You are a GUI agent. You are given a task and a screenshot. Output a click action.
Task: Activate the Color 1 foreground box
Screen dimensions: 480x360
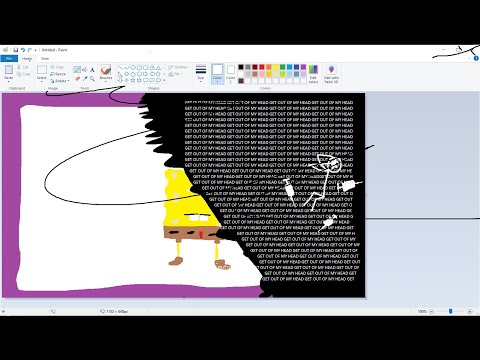[217, 73]
